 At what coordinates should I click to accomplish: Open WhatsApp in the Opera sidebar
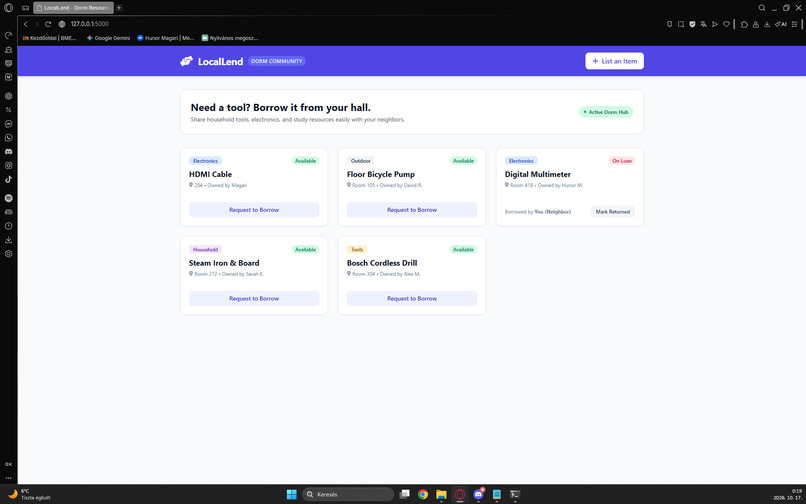click(8, 138)
